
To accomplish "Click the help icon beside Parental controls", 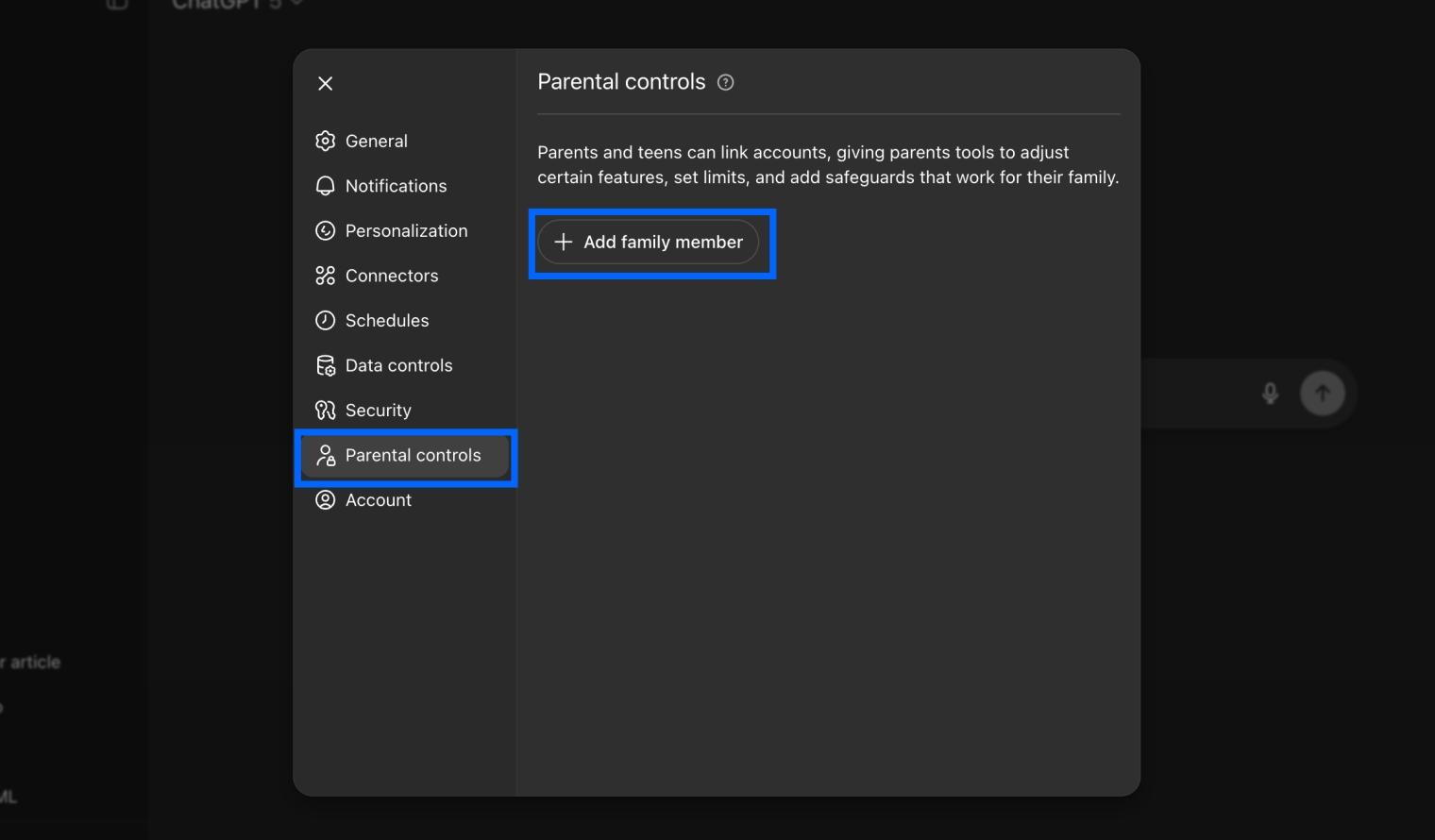I will coord(725,83).
